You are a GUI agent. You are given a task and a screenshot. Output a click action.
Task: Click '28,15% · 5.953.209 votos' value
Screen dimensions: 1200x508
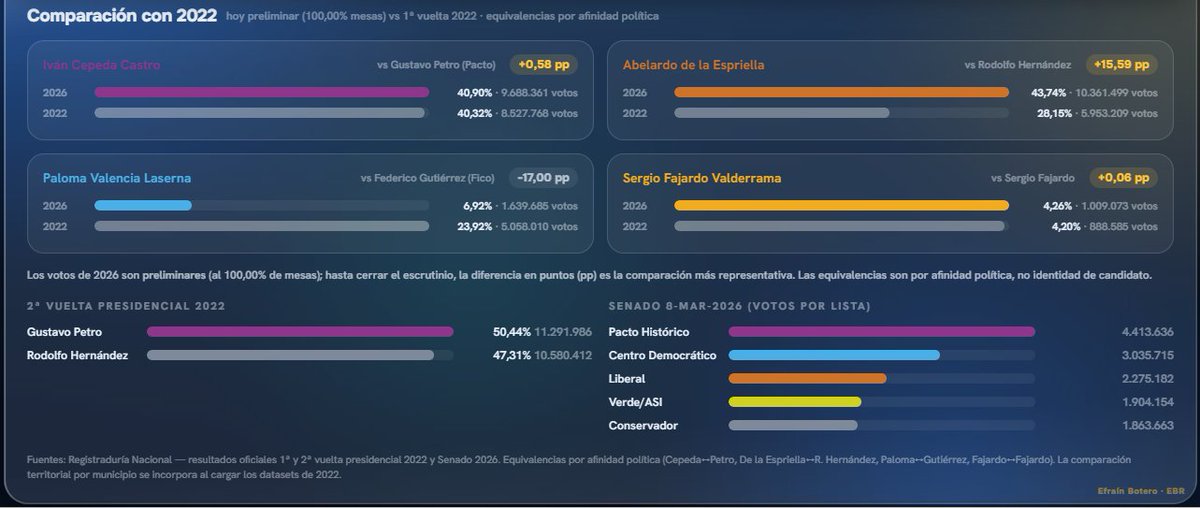click(x=1097, y=113)
